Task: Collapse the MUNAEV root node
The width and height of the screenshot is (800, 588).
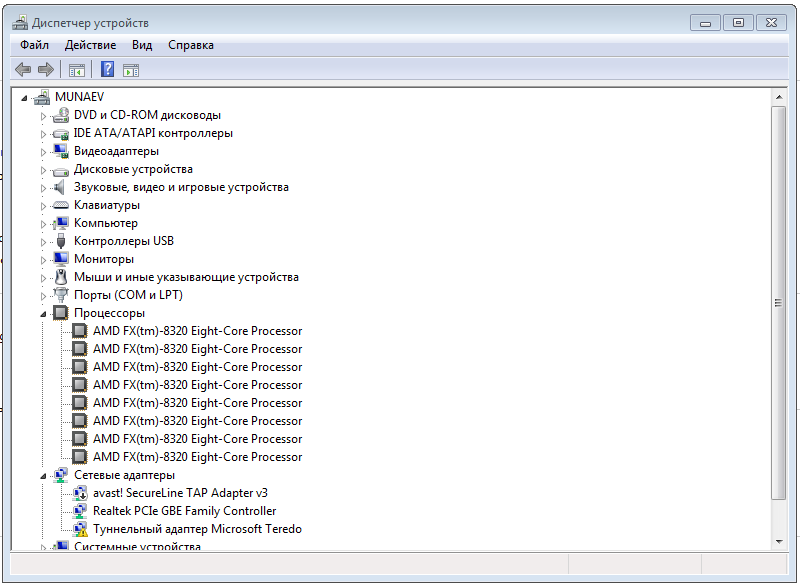Action: click(x=25, y=98)
